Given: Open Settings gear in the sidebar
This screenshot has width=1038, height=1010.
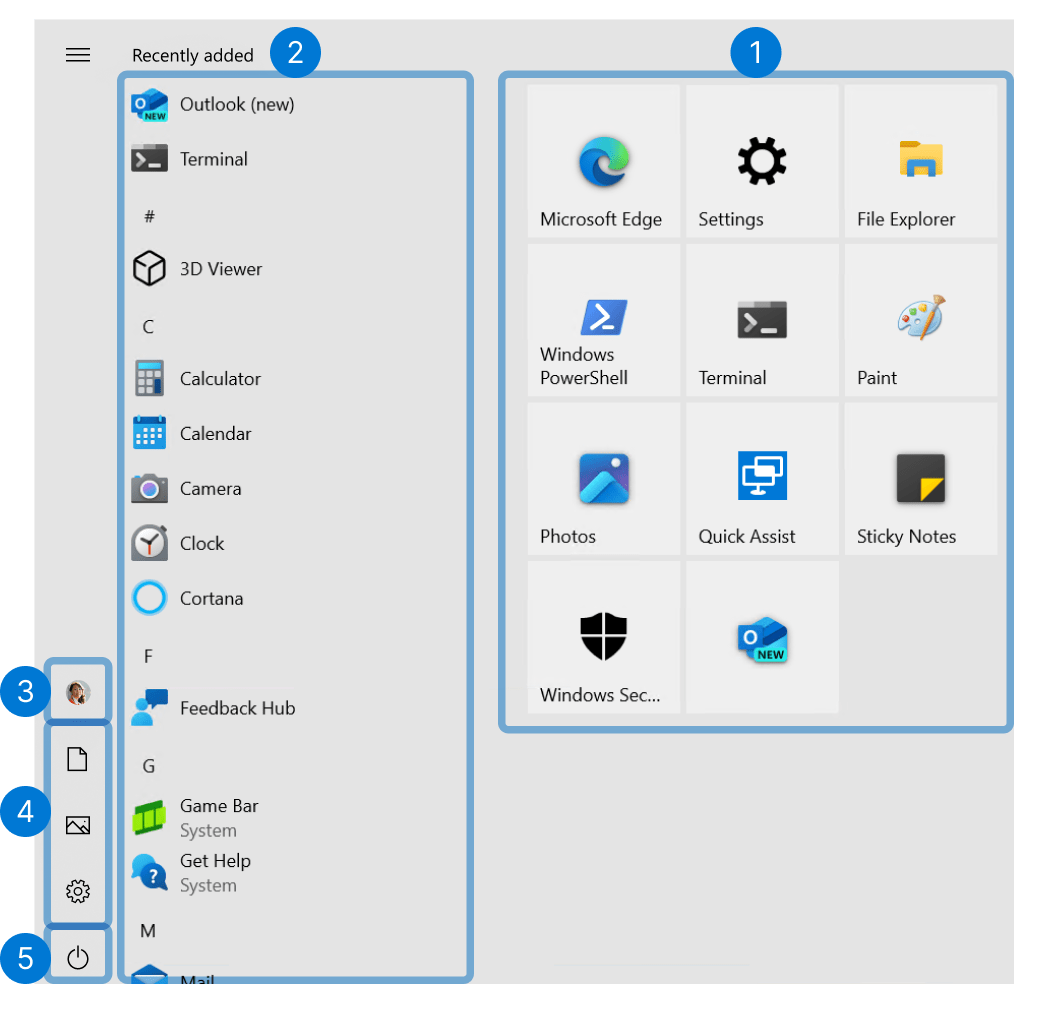Looking at the screenshot, I should tap(77, 891).
